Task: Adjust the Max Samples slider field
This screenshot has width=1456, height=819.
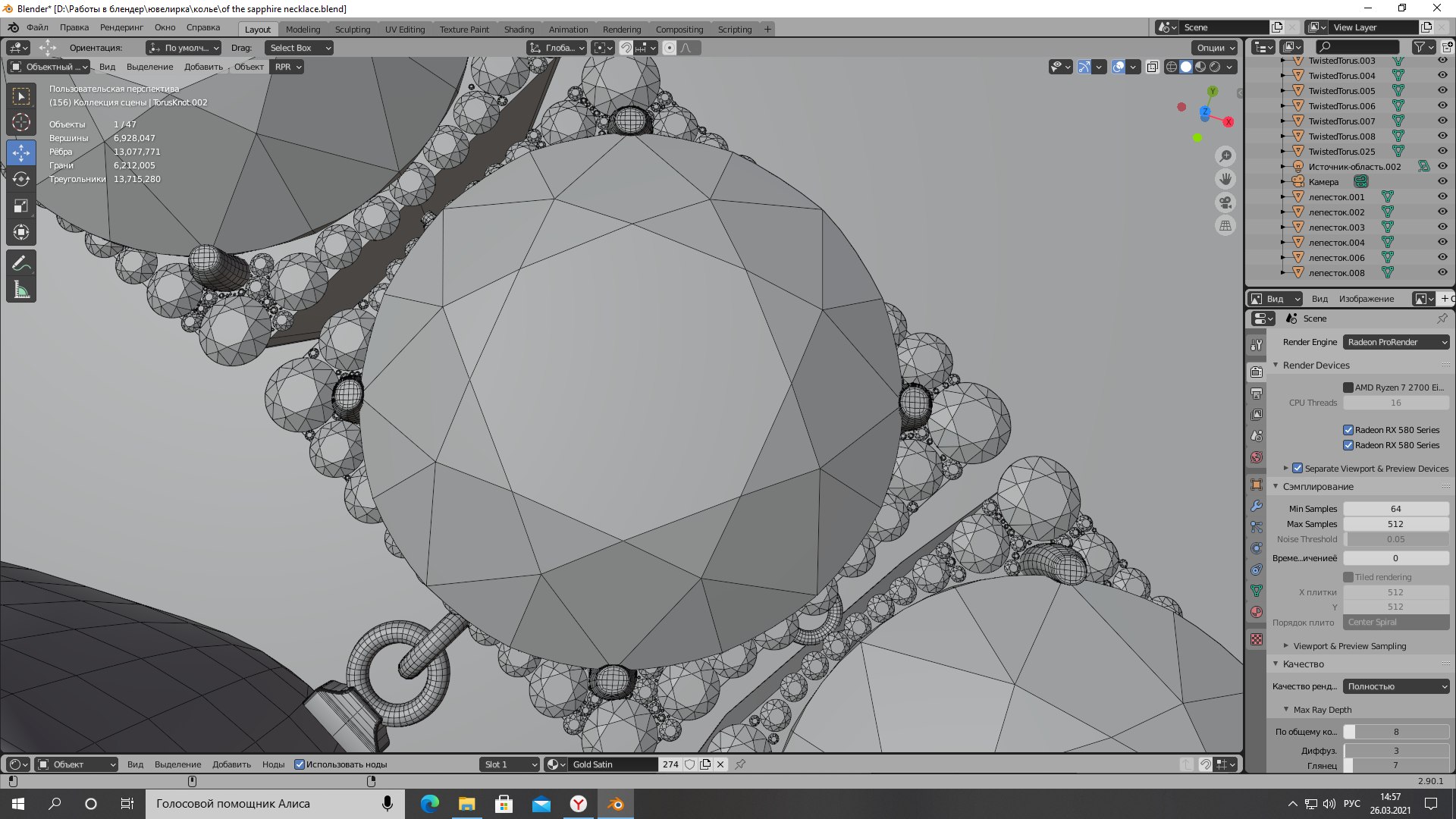Action: [x=1395, y=524]
